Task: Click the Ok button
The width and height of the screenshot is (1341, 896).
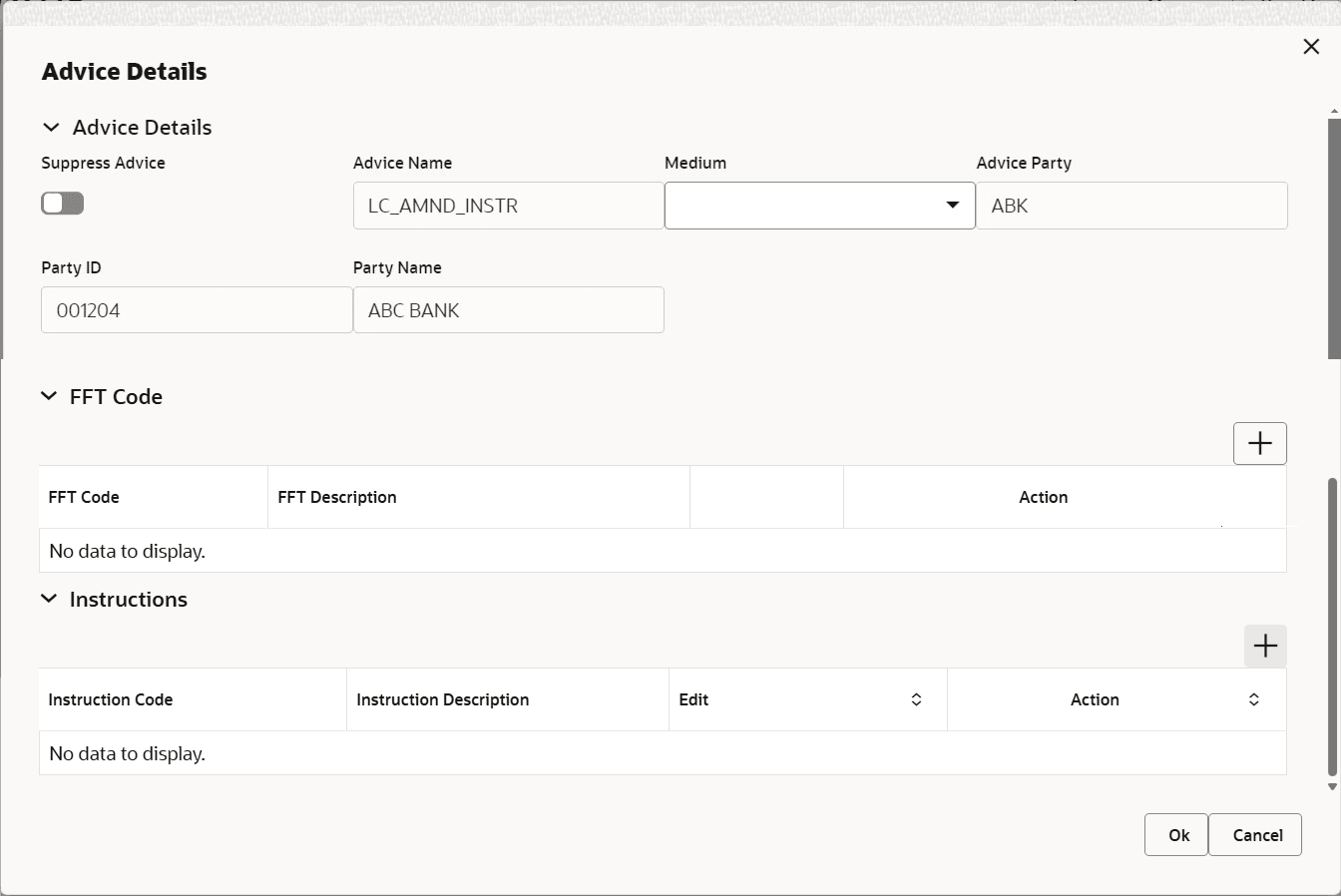Action: point(1176,835)
